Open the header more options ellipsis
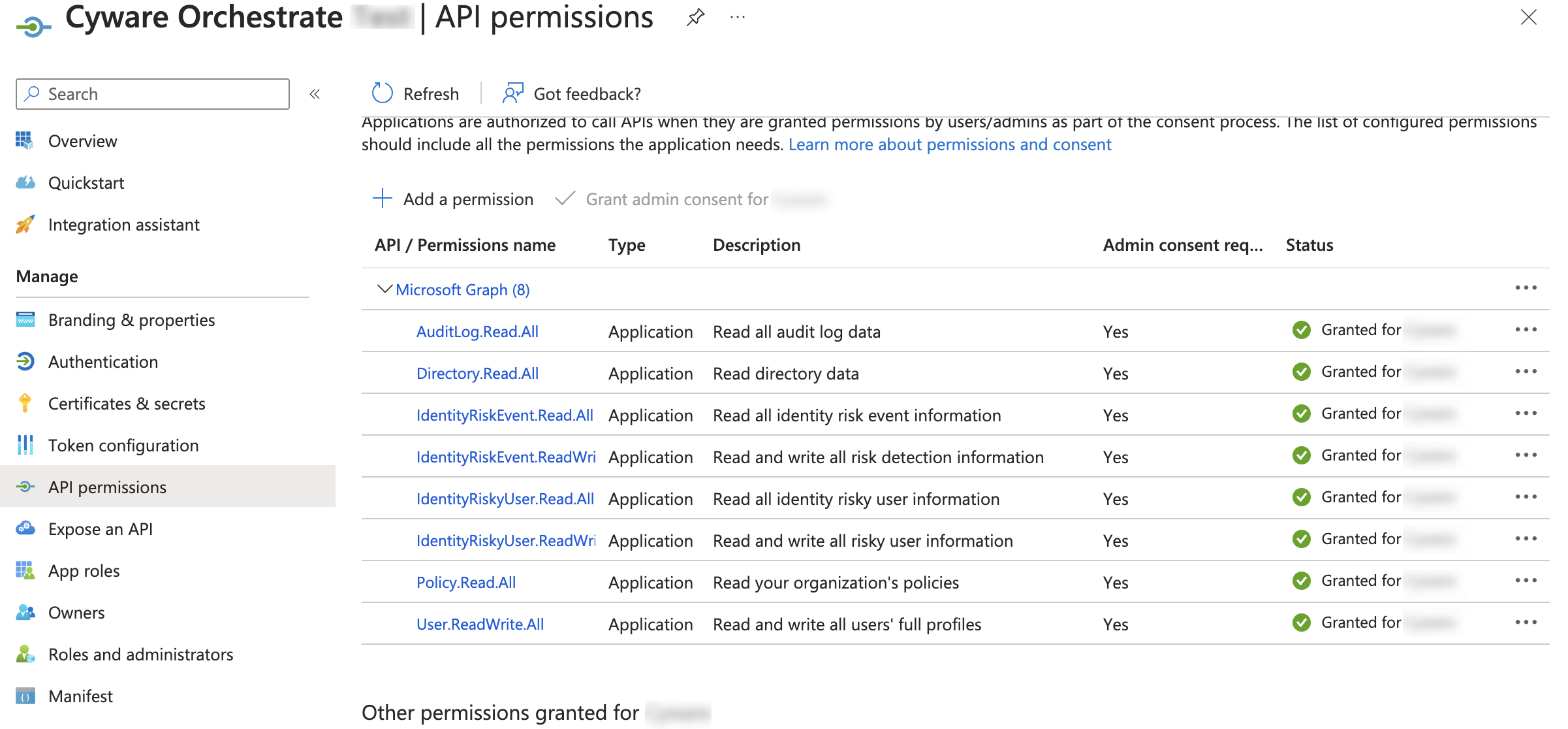The image size is (1568, 729). point(738,17)
